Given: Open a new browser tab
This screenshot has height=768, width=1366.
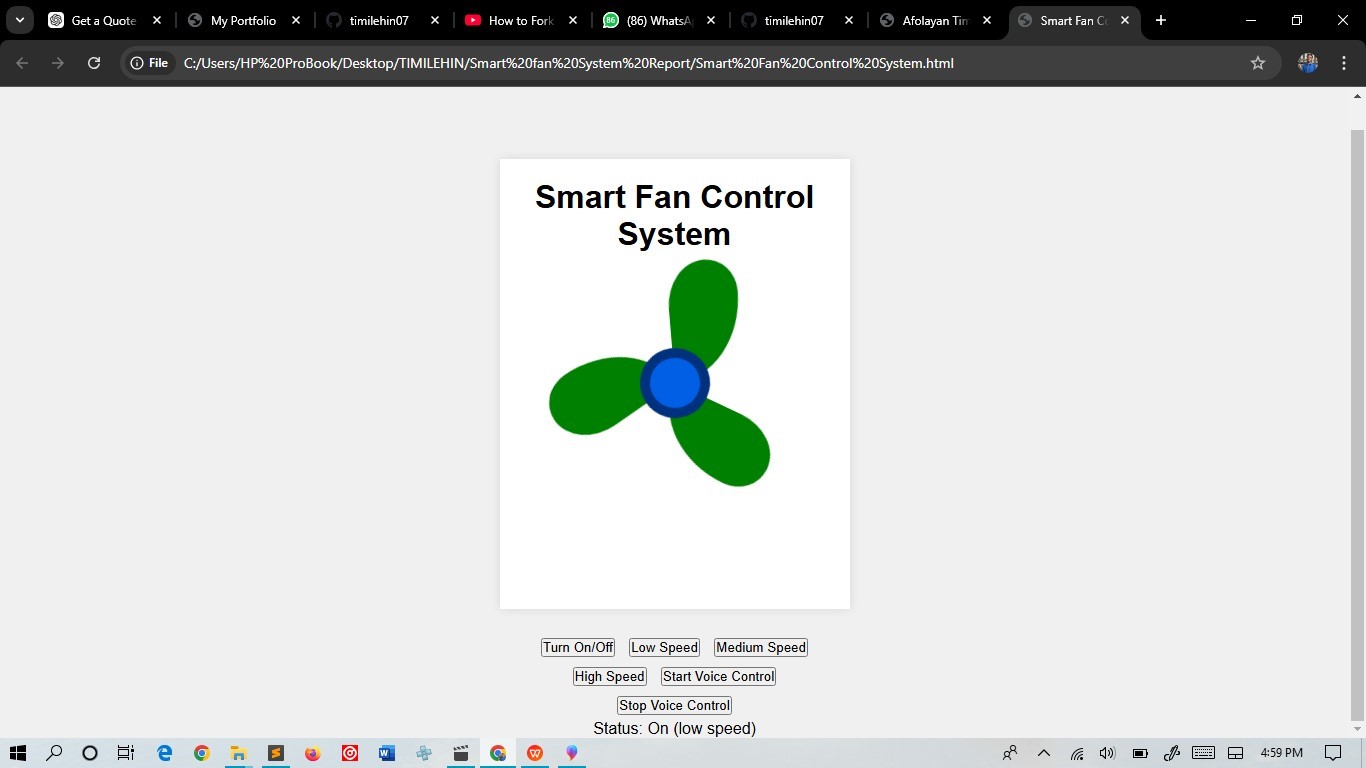Looking at the screenshot, I should click(x=1161, y=20).
